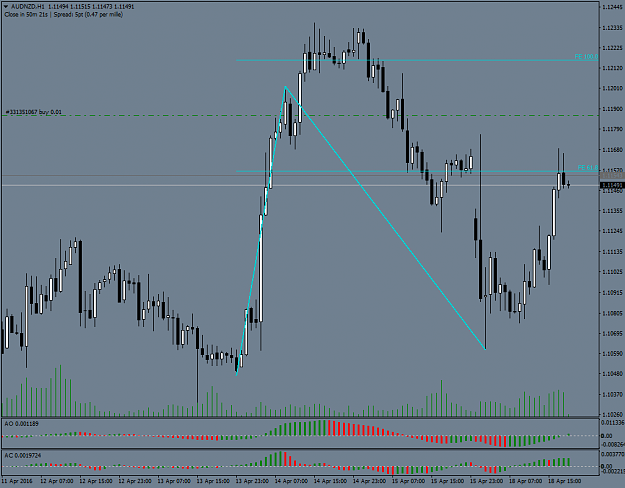
Task: Click the gray price label above the bid price
Action: 612,175
